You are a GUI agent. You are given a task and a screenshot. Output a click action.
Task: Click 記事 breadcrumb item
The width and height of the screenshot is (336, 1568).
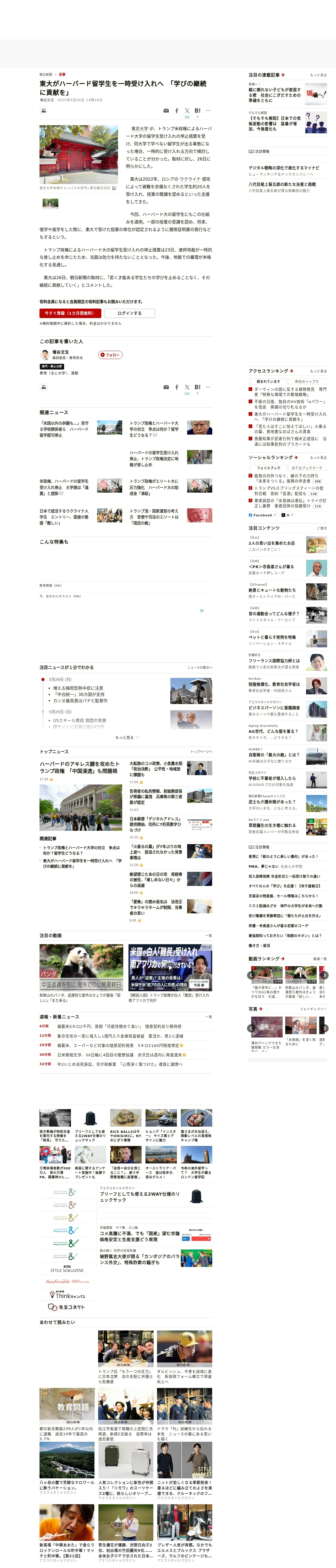tap(62, 74)
